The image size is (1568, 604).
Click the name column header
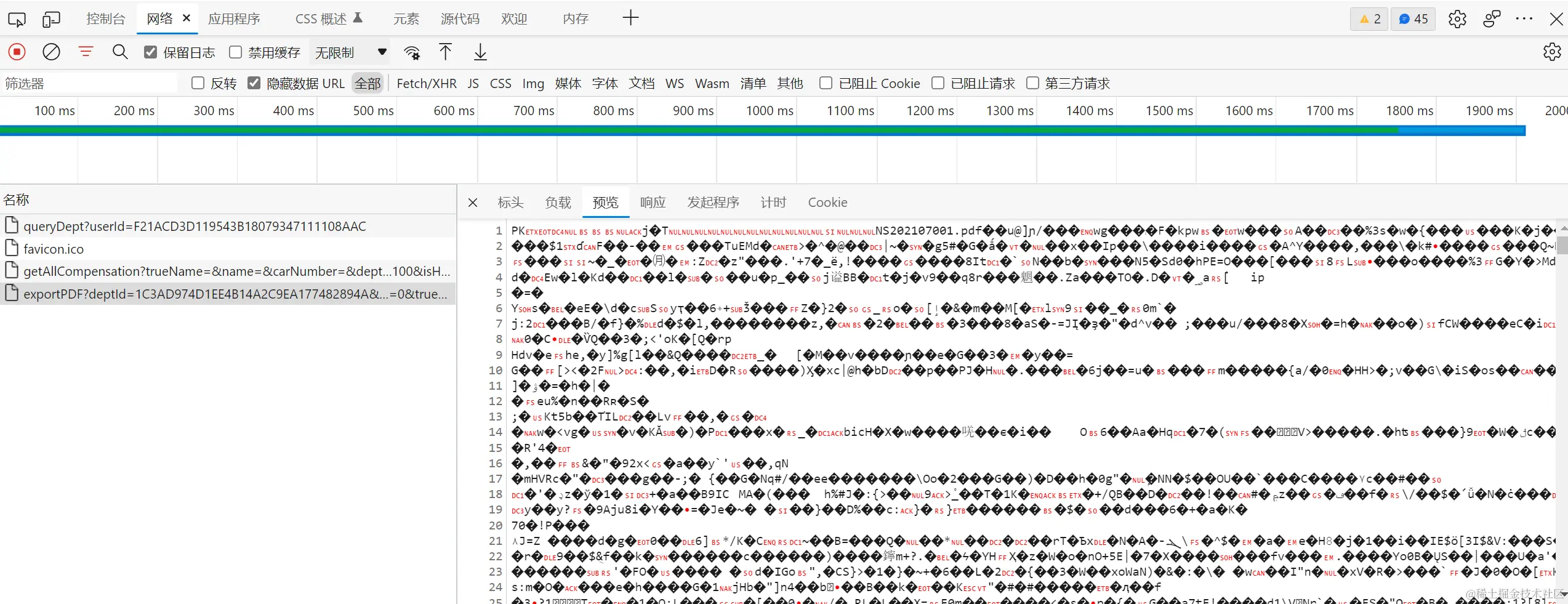[228, 199]
